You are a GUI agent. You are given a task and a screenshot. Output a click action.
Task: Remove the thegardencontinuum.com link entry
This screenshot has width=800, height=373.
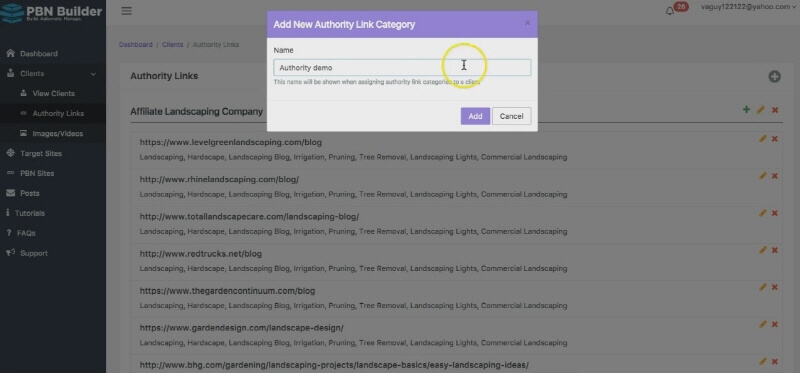(x=774, y=287)
